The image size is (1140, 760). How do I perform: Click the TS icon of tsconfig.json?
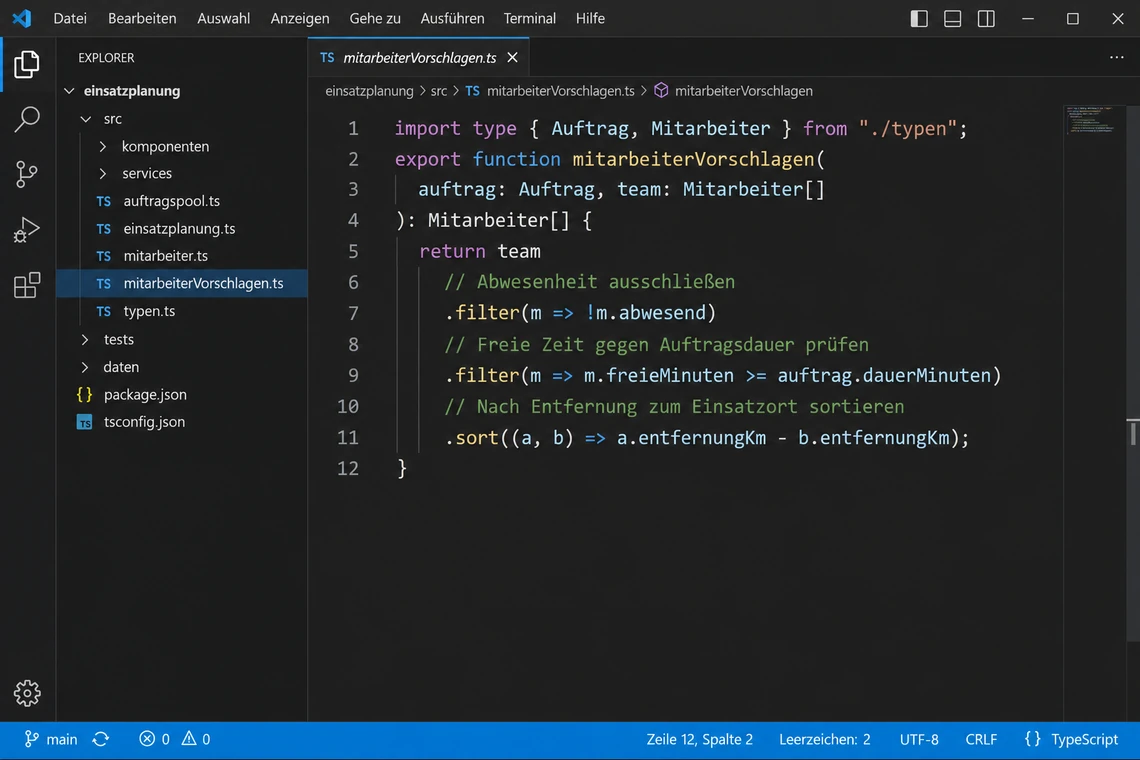tap(84, 422)
